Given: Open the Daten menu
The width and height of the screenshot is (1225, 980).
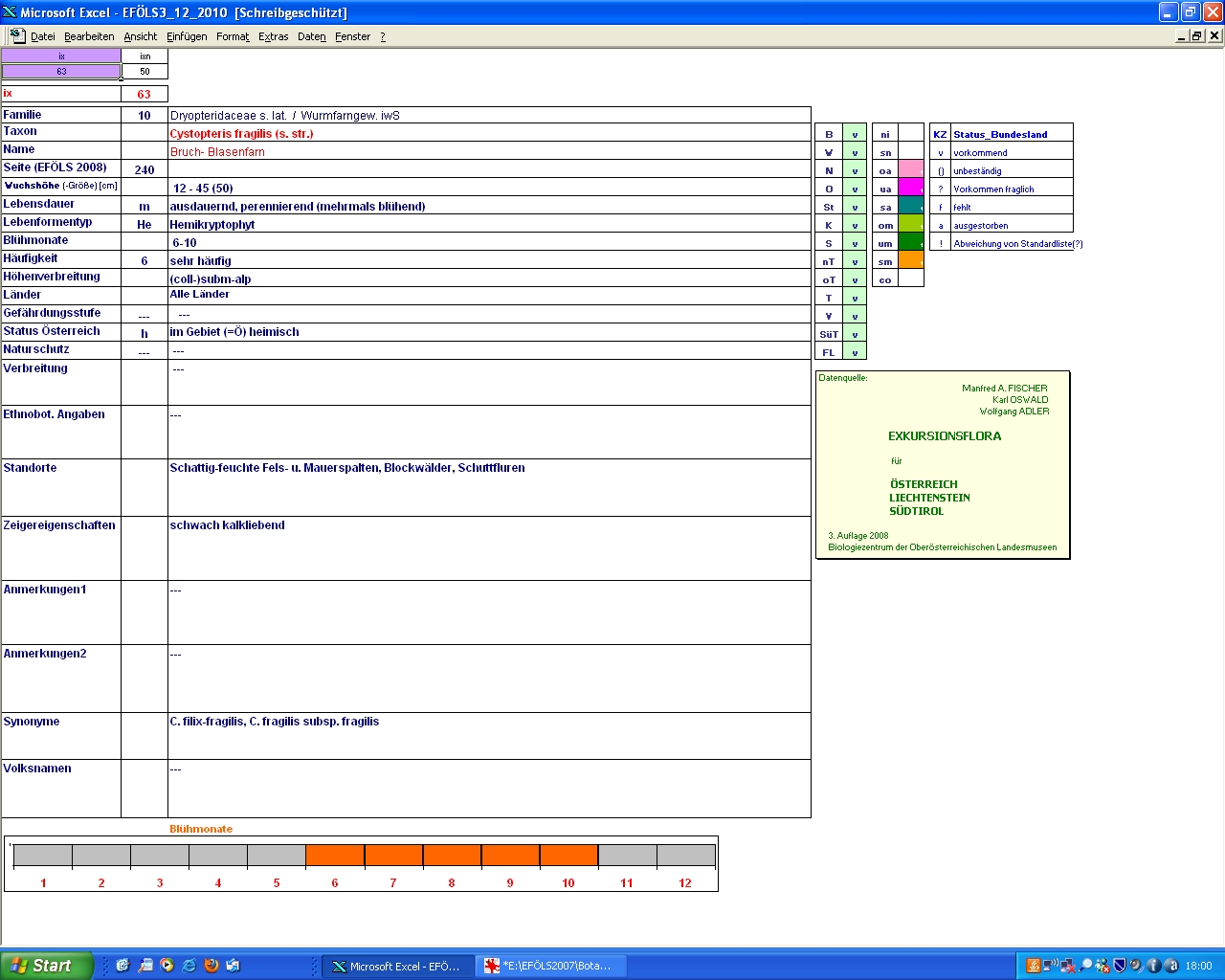Looking at the screenshot, I should [311, 36].
